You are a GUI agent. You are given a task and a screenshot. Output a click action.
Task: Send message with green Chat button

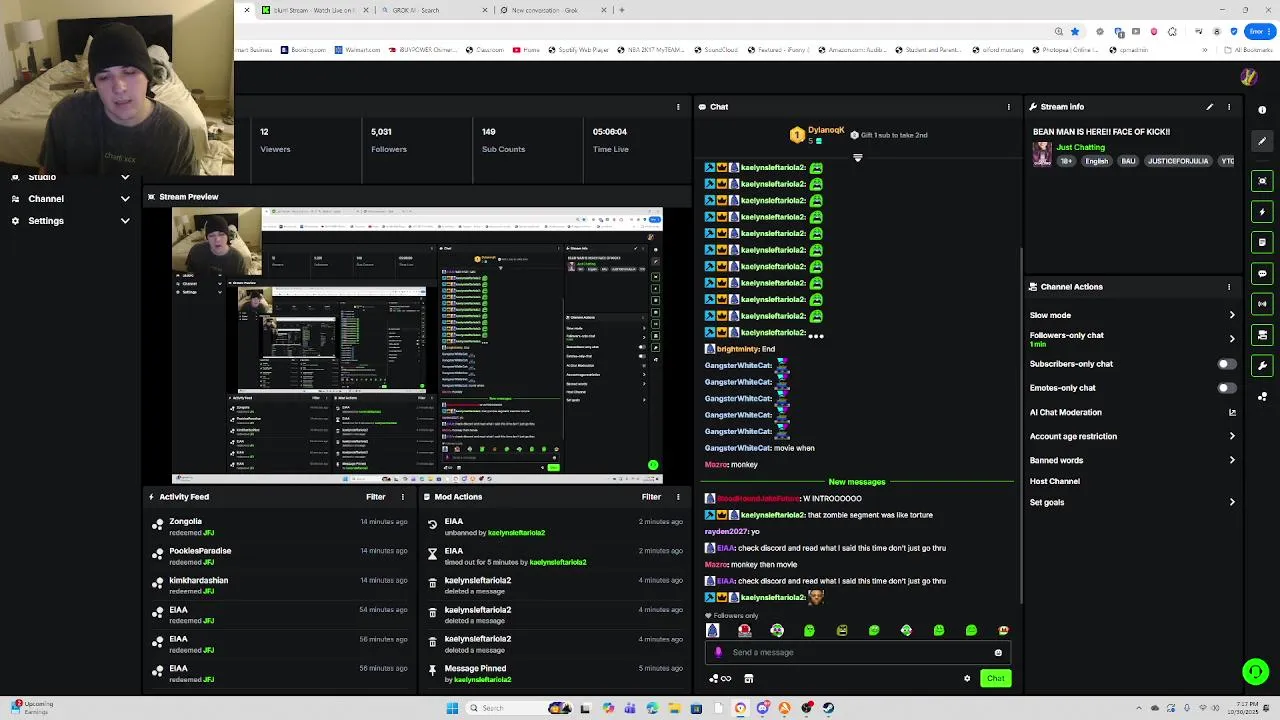pos(995,679)
